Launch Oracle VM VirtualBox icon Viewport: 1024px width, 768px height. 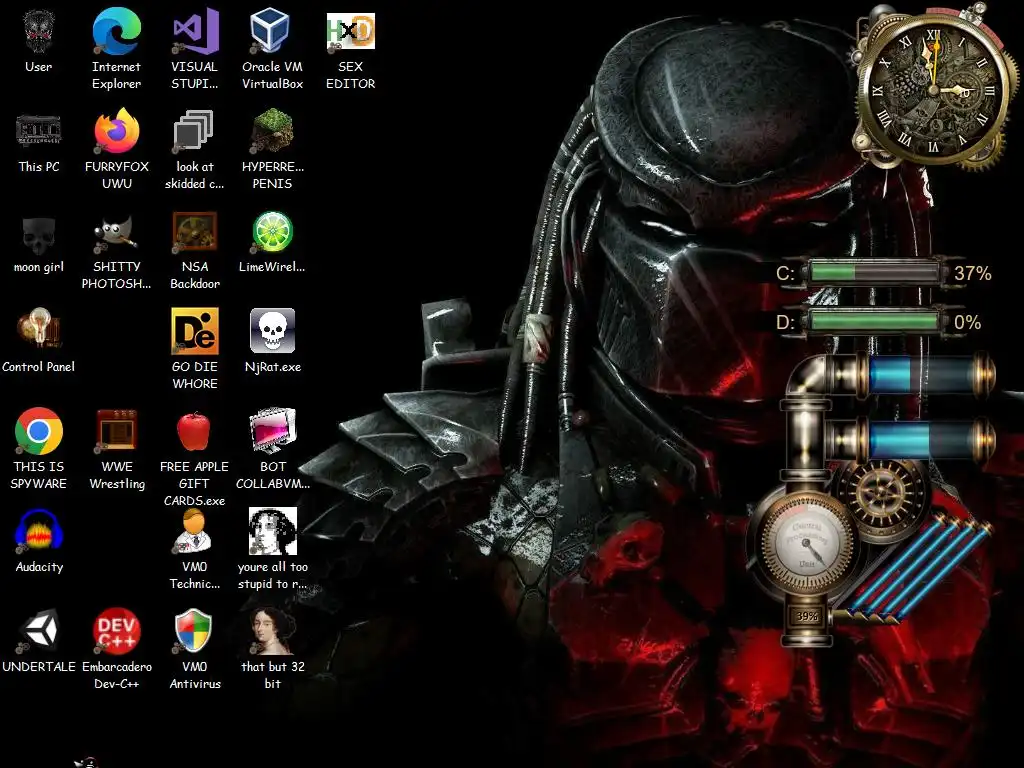[272, 31]
